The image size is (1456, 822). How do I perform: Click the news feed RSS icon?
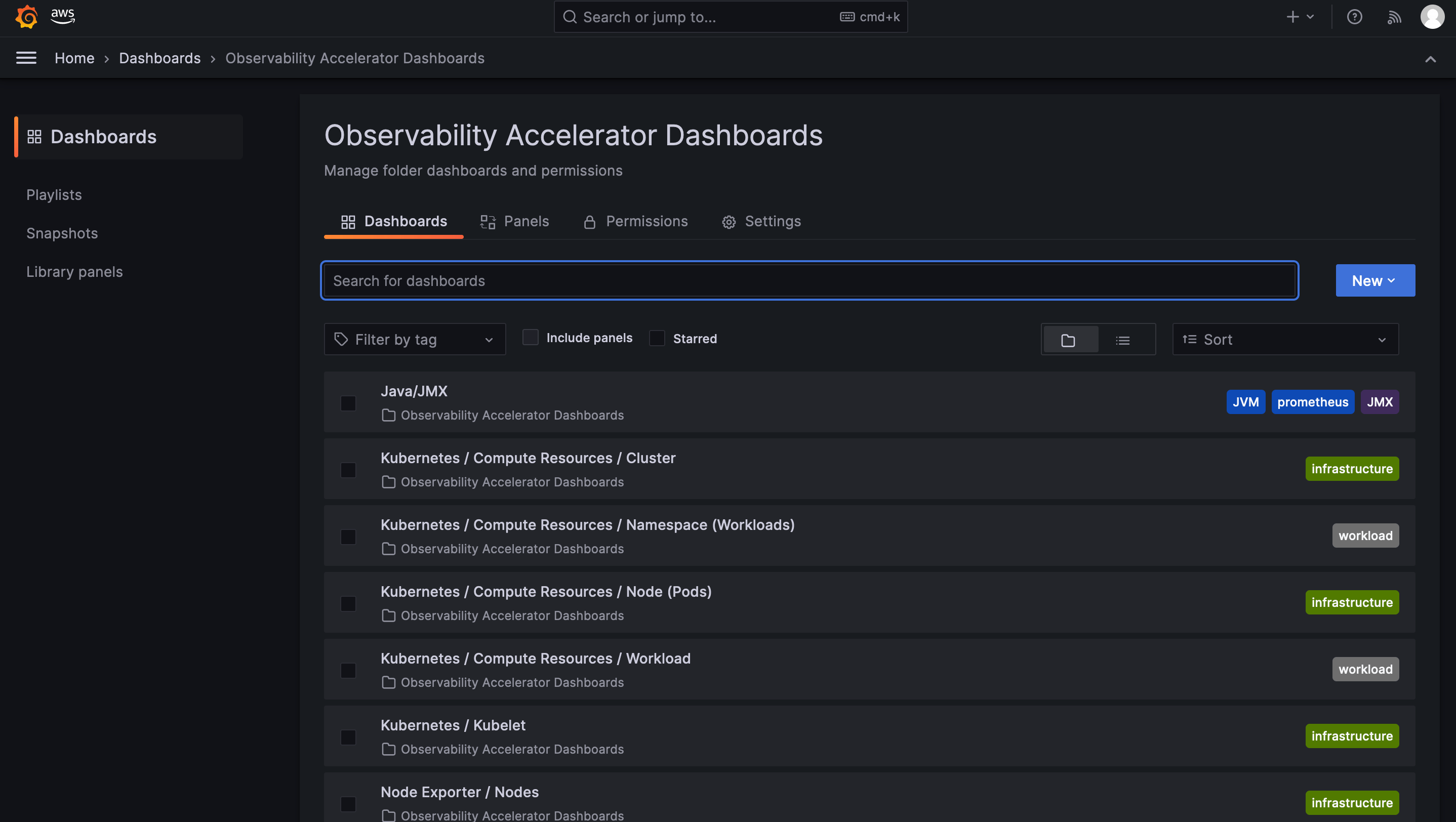1394,17
